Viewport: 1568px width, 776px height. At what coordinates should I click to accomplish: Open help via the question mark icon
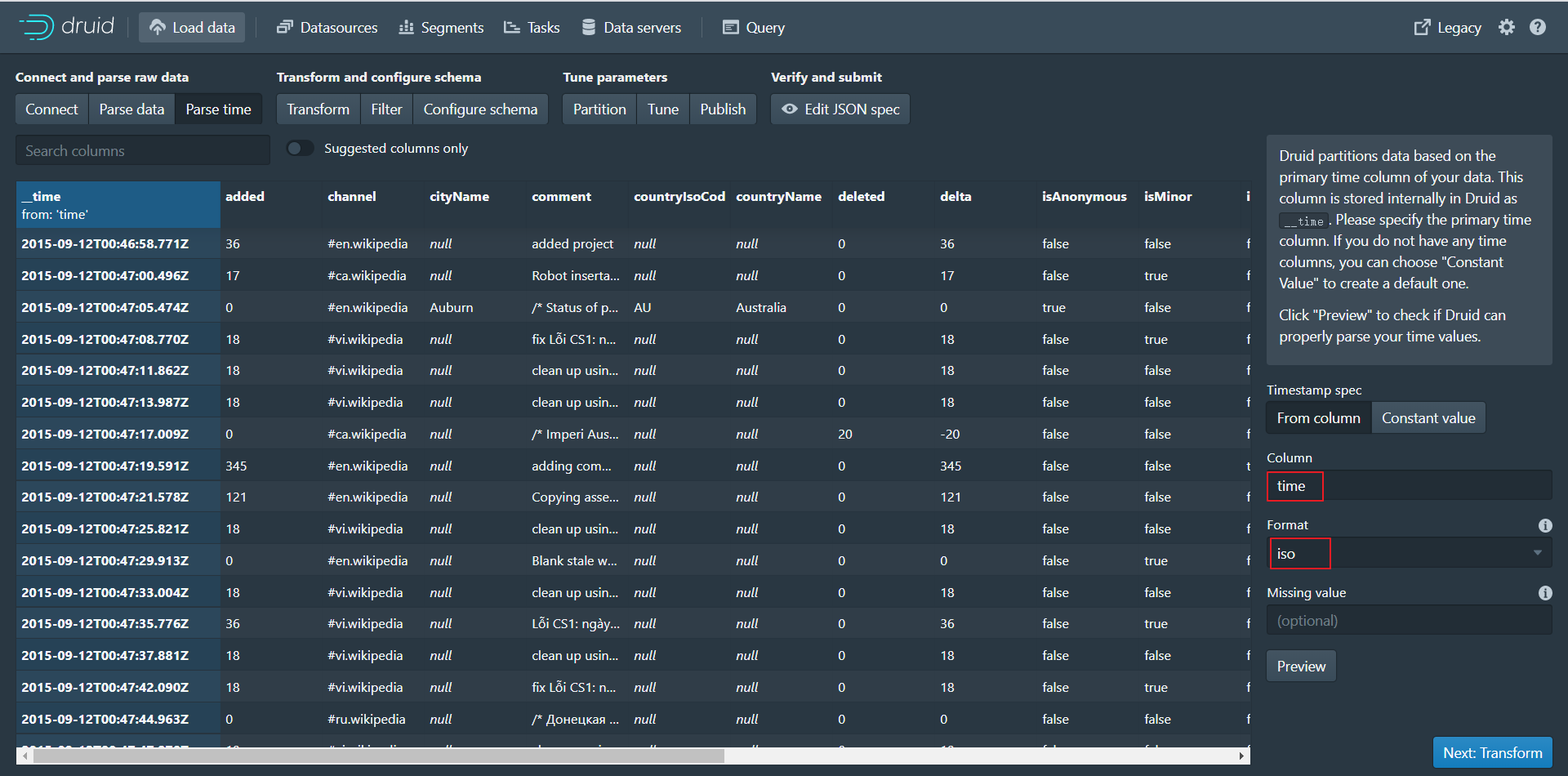pos(1538,27)
